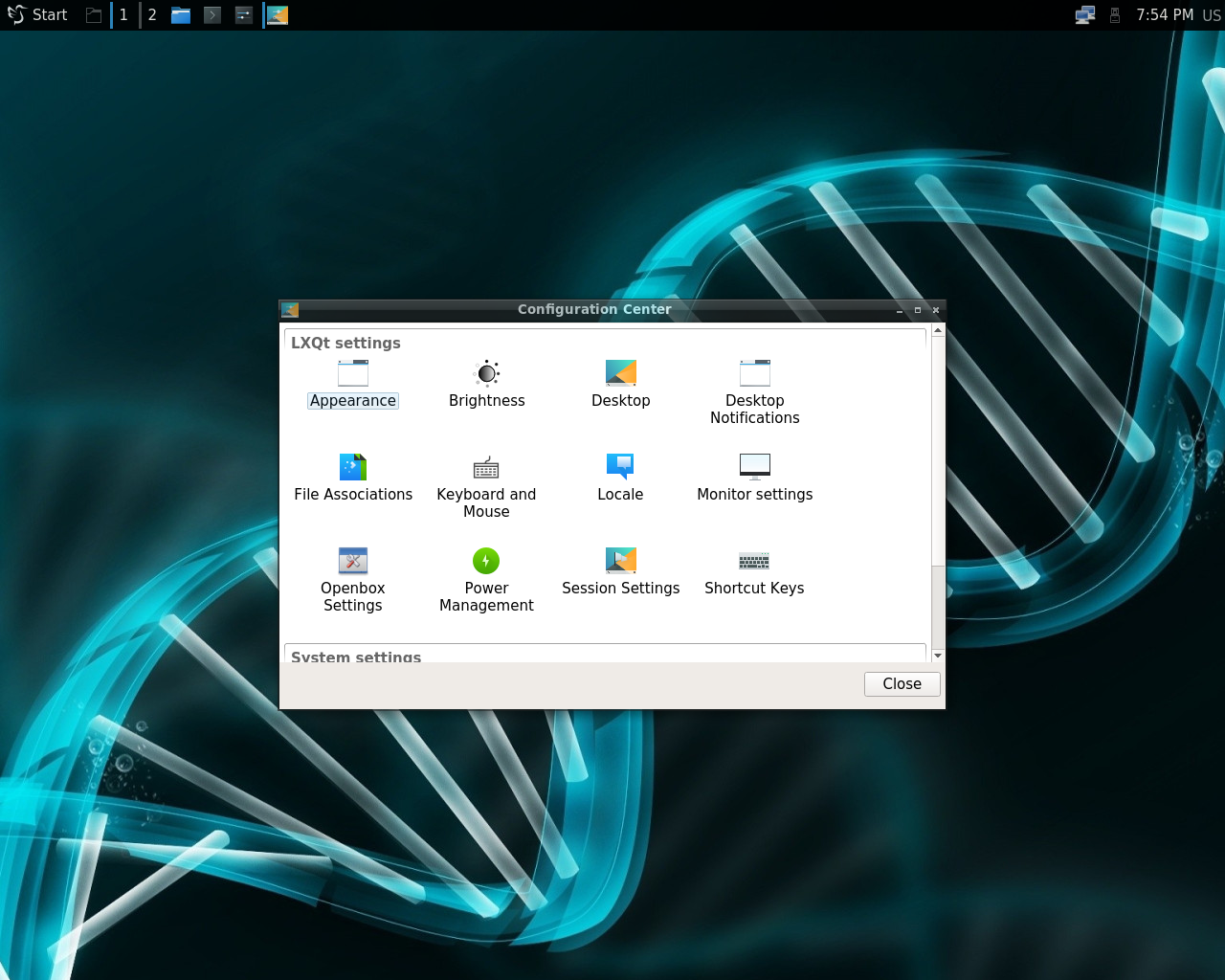Screen dimensions: 1225x980
Task: Click the LXQt settings heading text
Action: click(345, 343)
